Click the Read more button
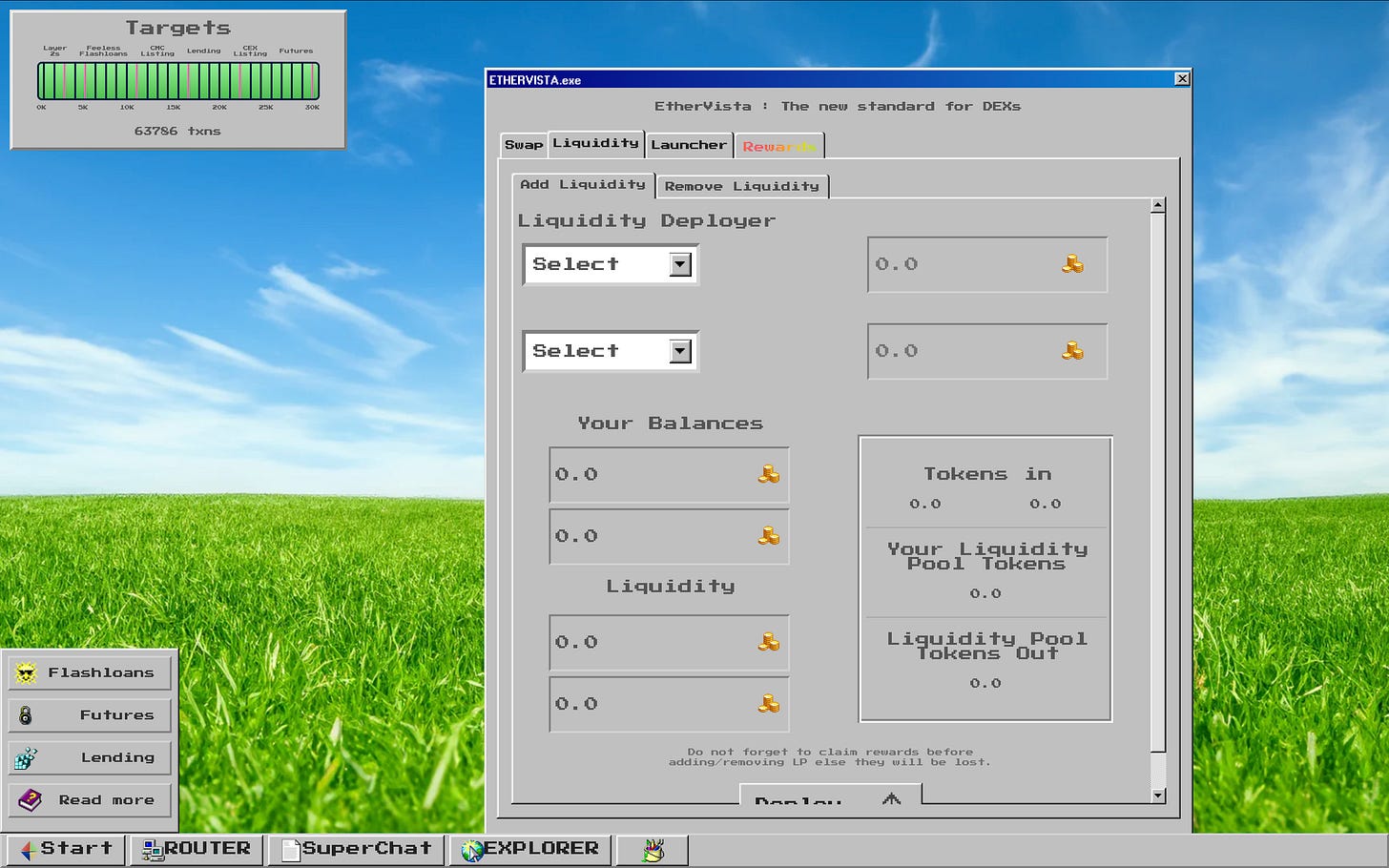The image size is (1389, 868). point(90,800)
